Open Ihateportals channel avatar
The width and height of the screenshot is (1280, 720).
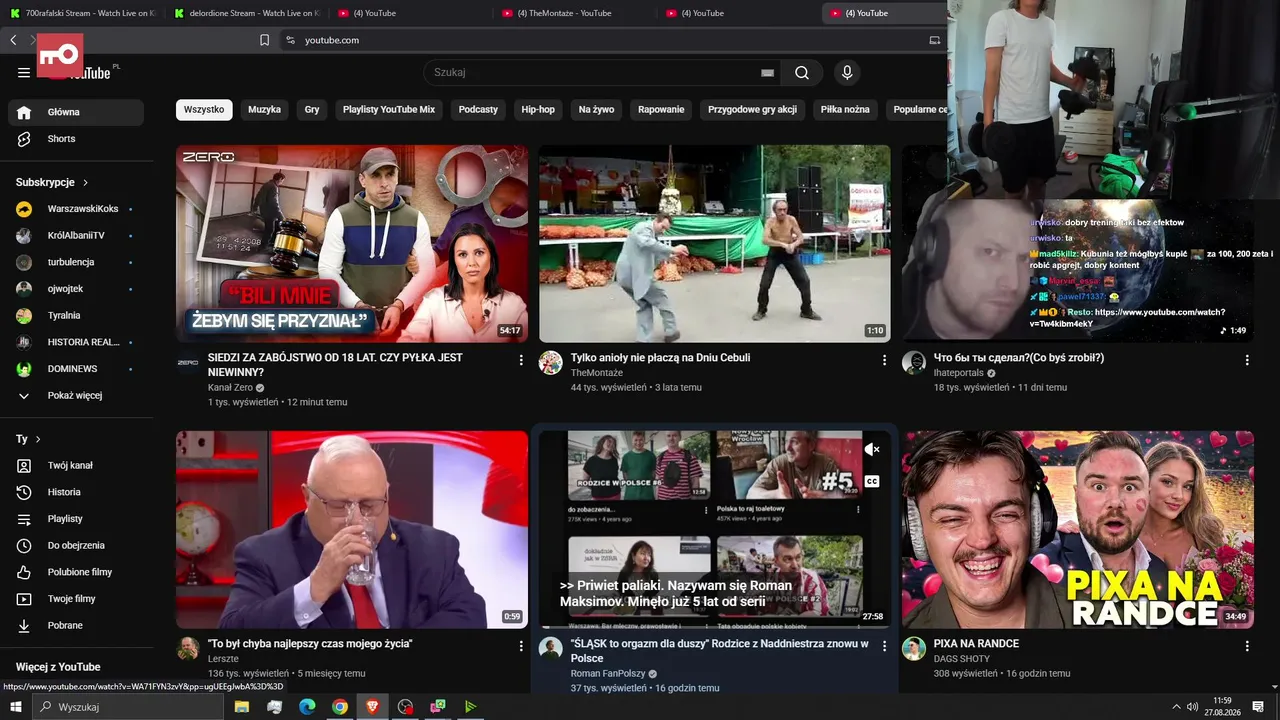(914, 362)
